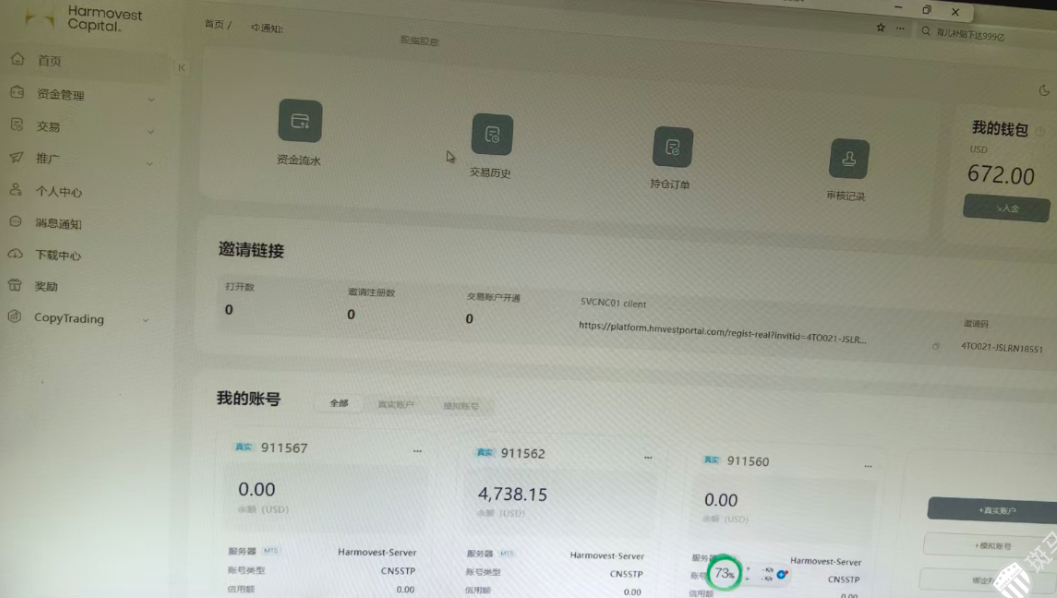Click the 邀请链接 heading

tap(251, 250)
